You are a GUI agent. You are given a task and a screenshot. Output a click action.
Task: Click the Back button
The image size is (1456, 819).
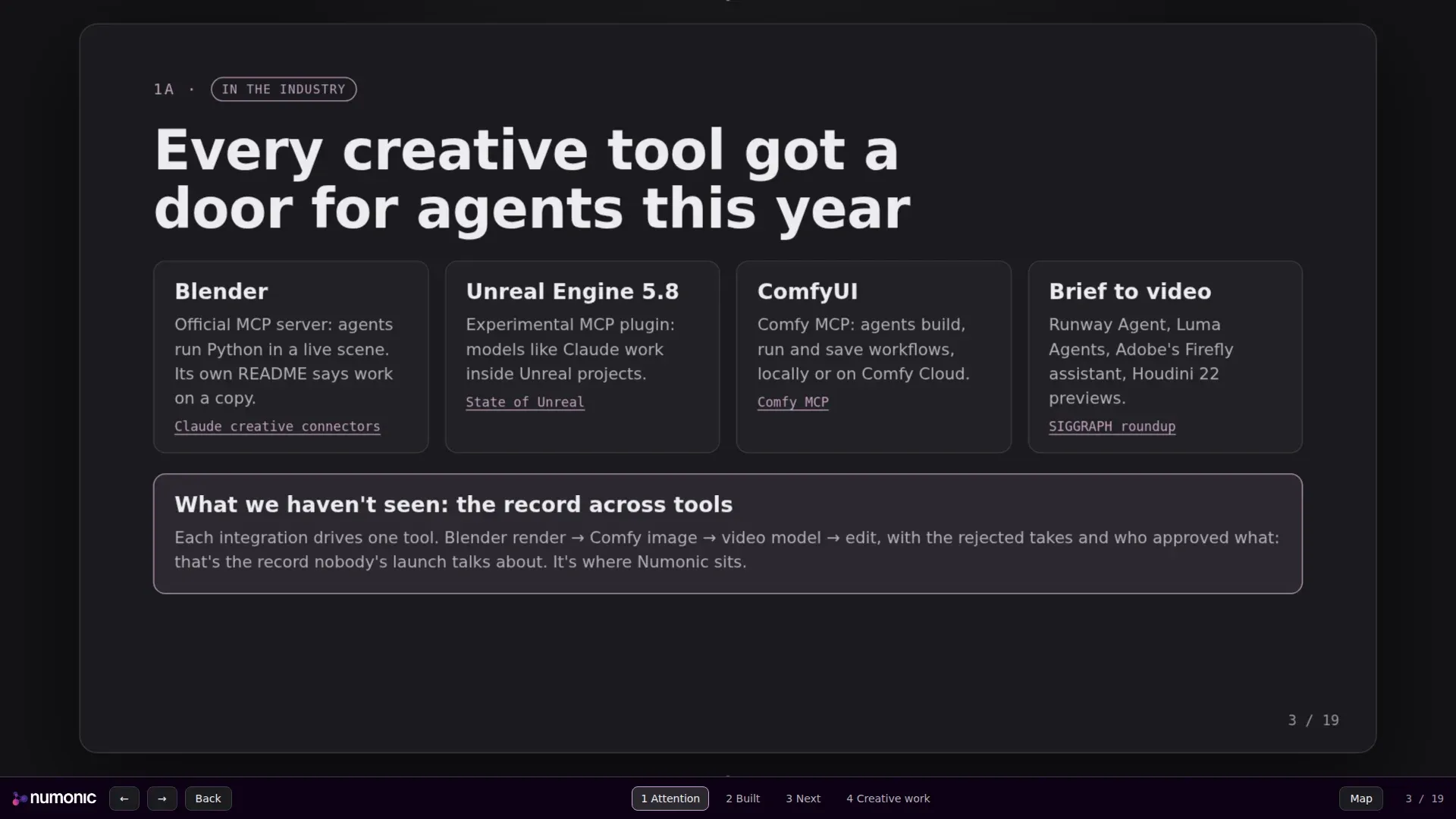click(209, 799)
